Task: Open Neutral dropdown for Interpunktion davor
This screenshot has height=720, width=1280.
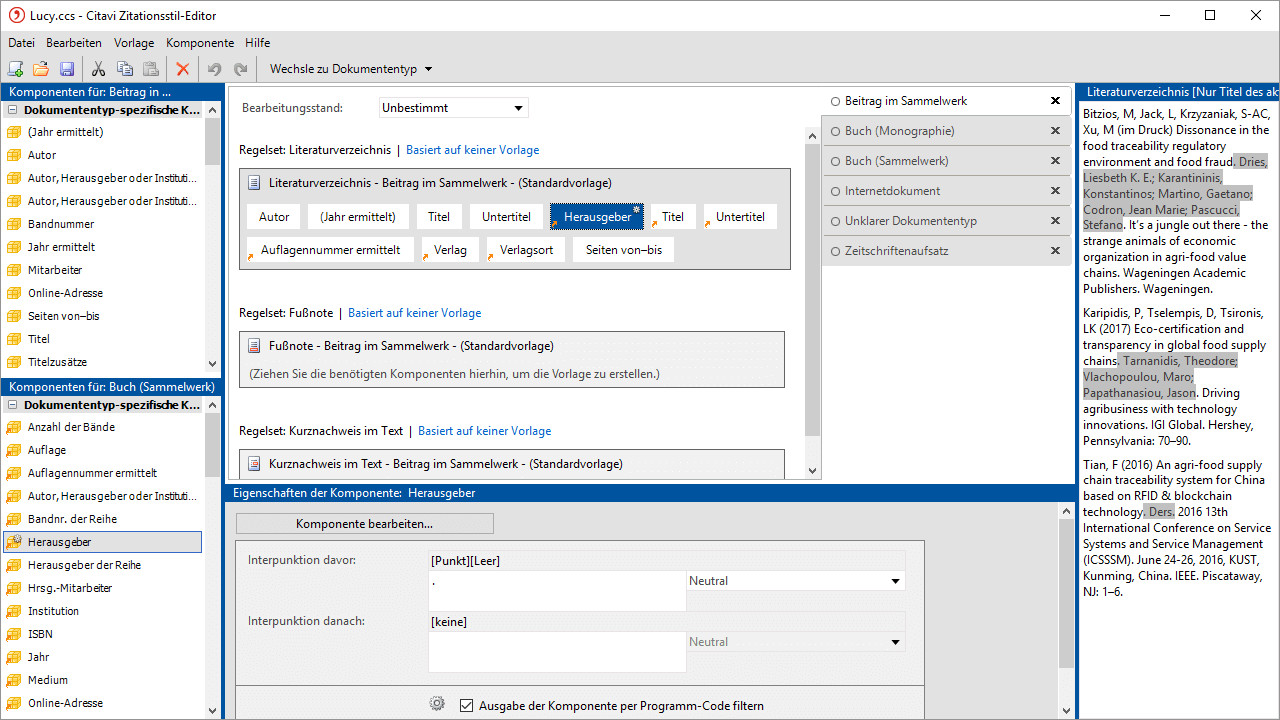Action: (x=796, y=581)
